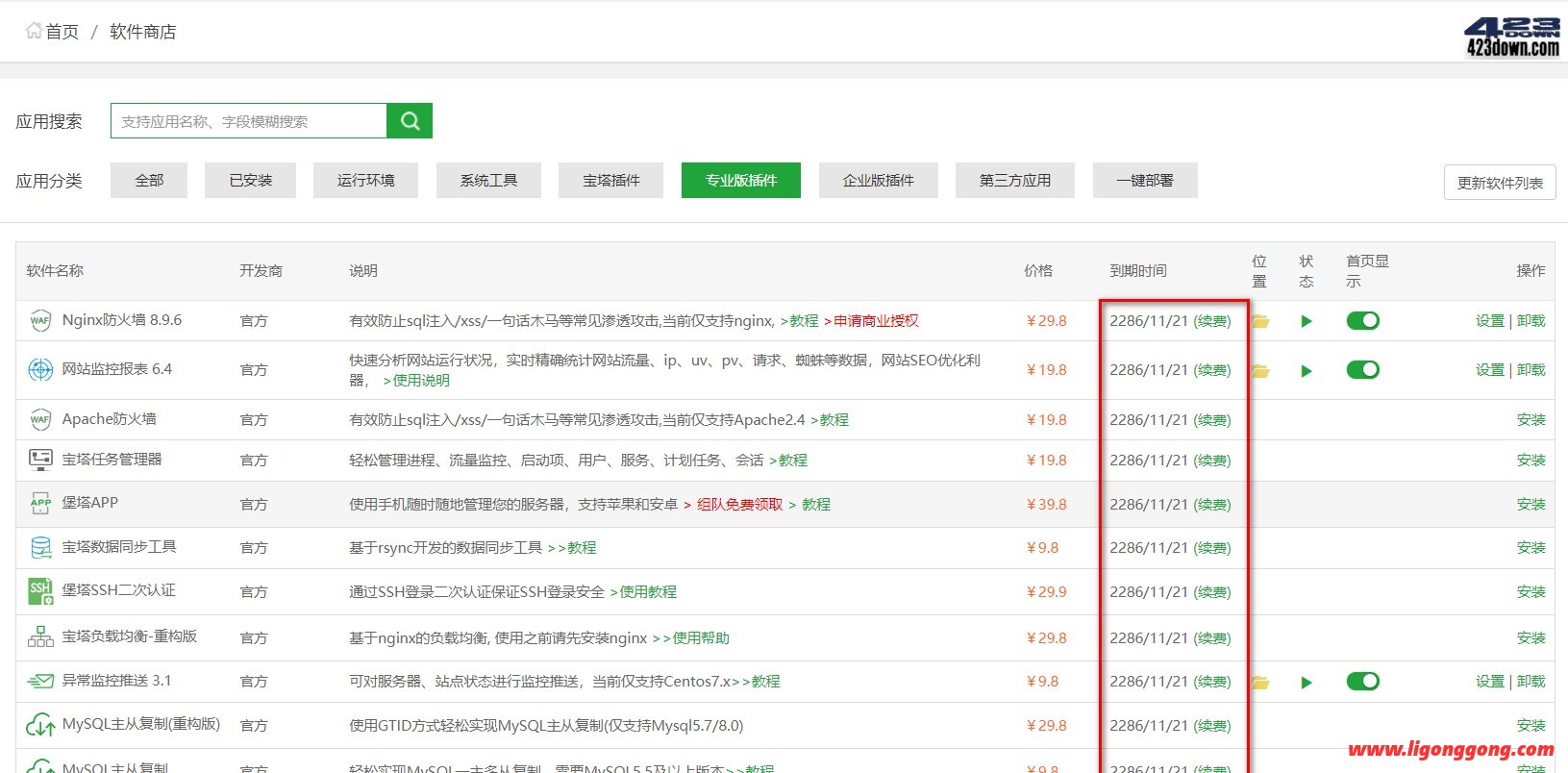Image resolution: width=1568 pixels, height=773 pixels.
Task: Click the 宝塔数据同步工具 icon
Action: coord(40,547)
